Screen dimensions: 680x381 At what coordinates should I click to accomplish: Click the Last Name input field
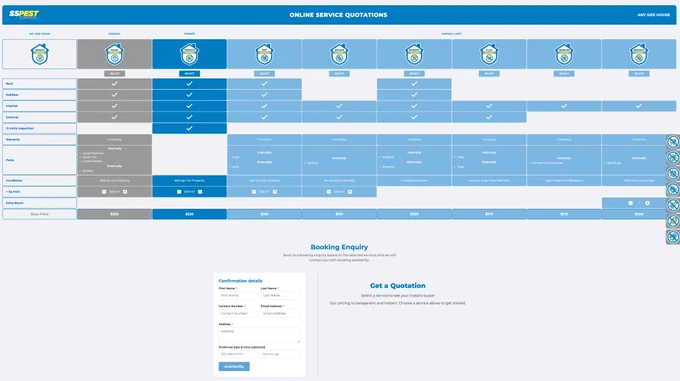point(281,296)
